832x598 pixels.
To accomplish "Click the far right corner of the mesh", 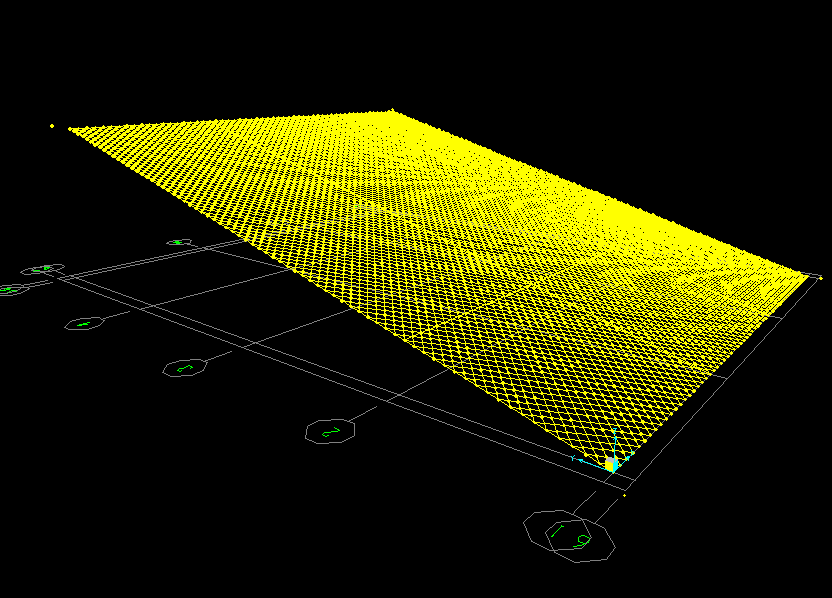I will pos(806,274).
